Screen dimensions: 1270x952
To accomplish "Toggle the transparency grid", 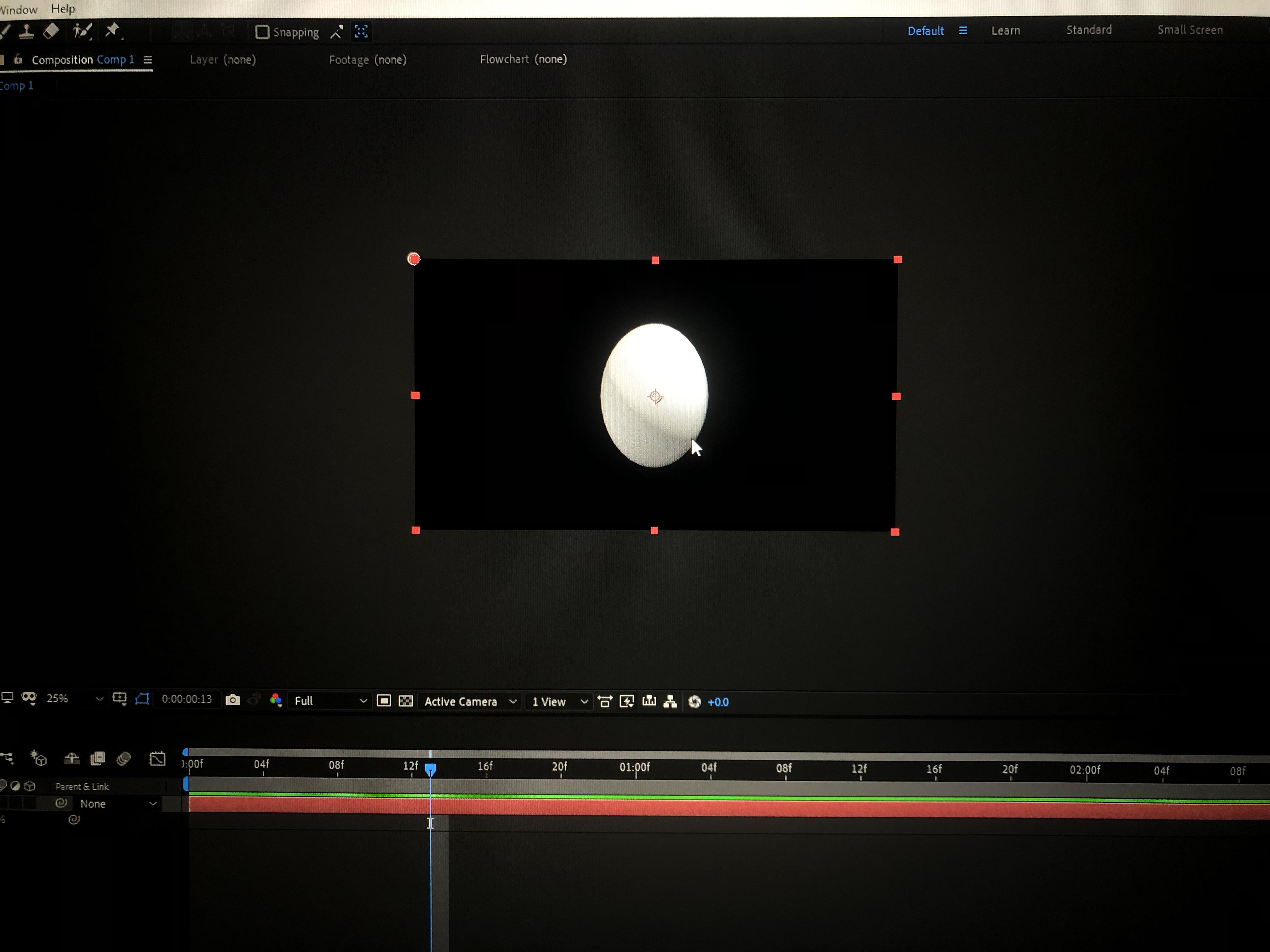I will 406,701.
